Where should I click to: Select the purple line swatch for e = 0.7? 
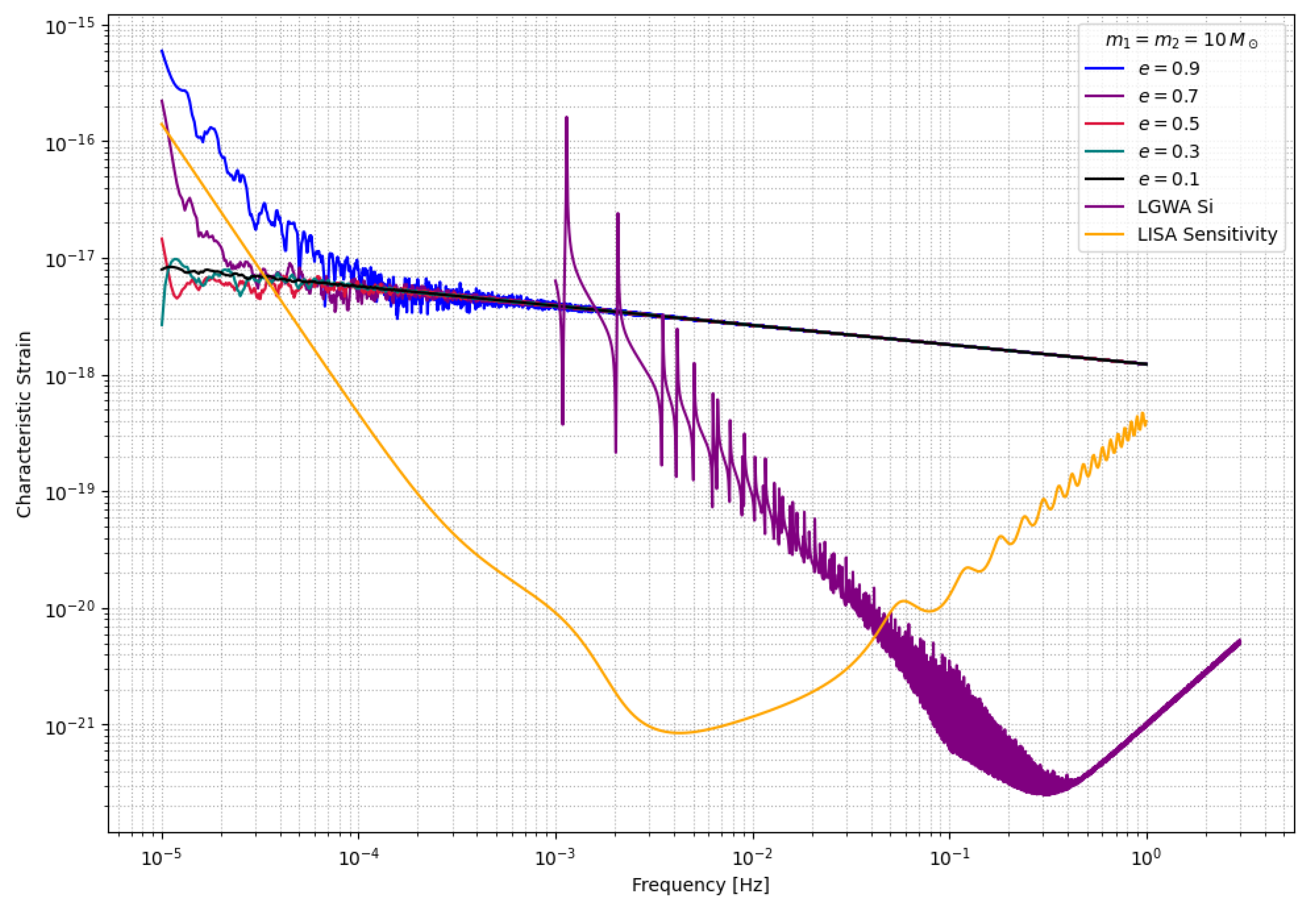1104,95
